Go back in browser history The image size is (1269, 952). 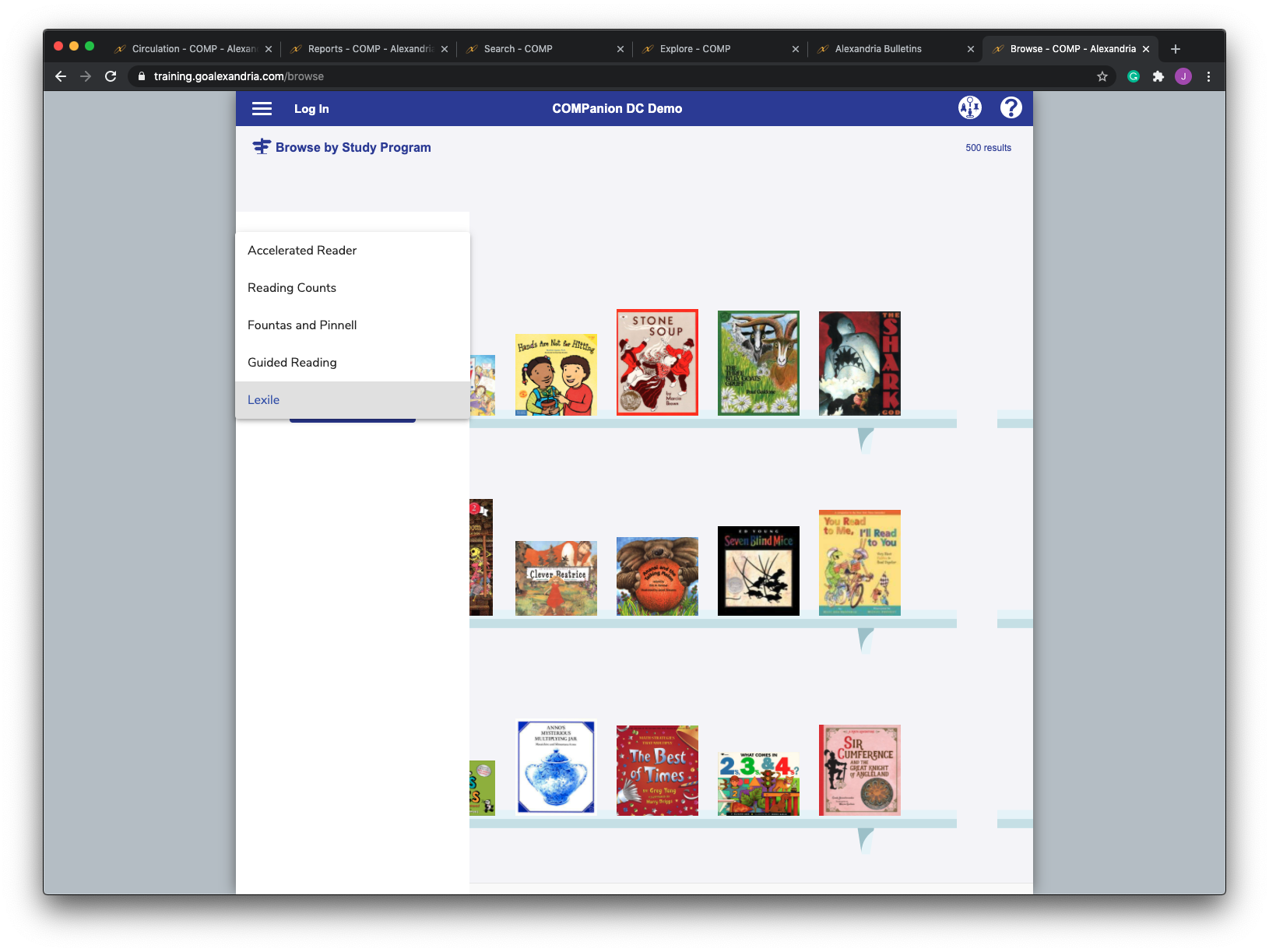pyautogui.click(x=61, y=76)
